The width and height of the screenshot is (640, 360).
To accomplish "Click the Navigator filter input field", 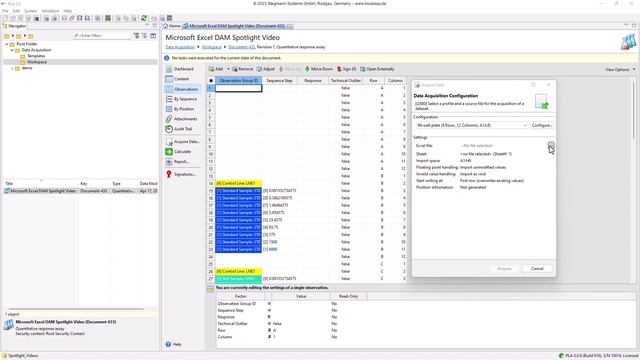I will click(102, 36).
